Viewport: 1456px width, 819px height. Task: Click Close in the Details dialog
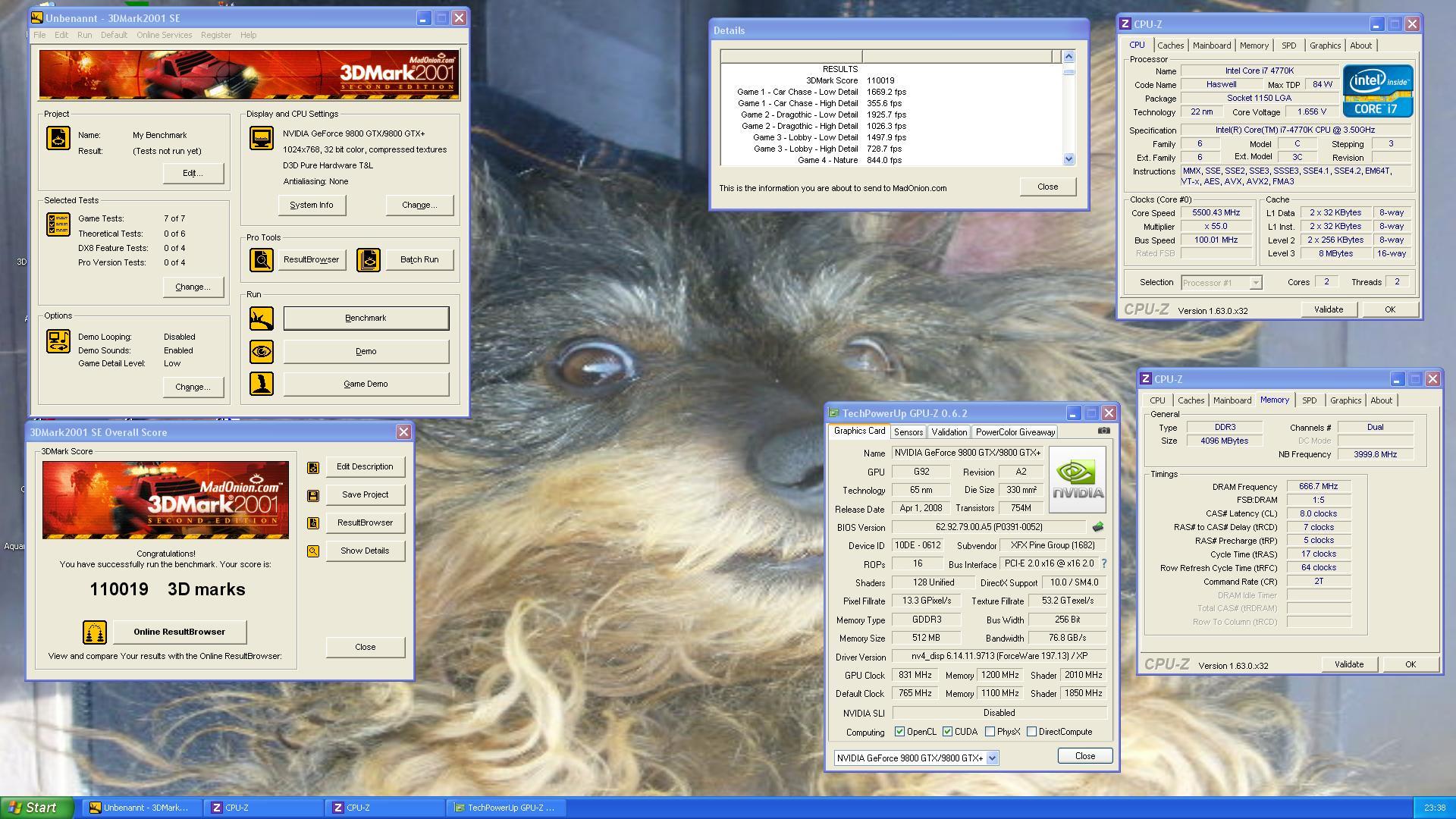(1047, 187)
